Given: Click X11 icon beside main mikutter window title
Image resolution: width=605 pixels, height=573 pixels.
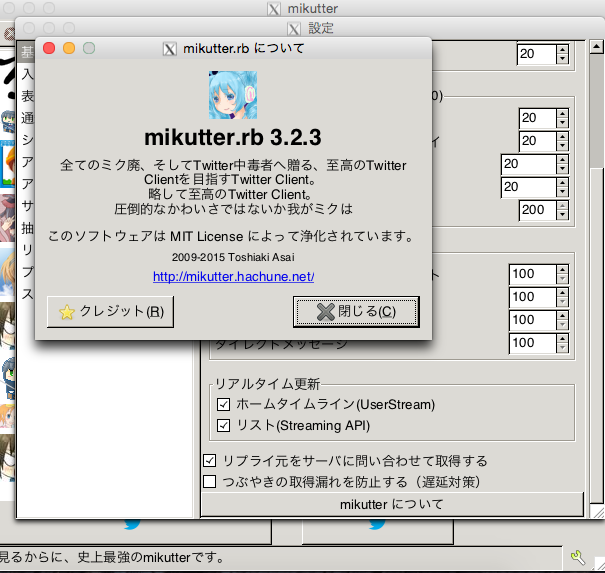Looking at the screenshot, I should click(x=274, y=9).
